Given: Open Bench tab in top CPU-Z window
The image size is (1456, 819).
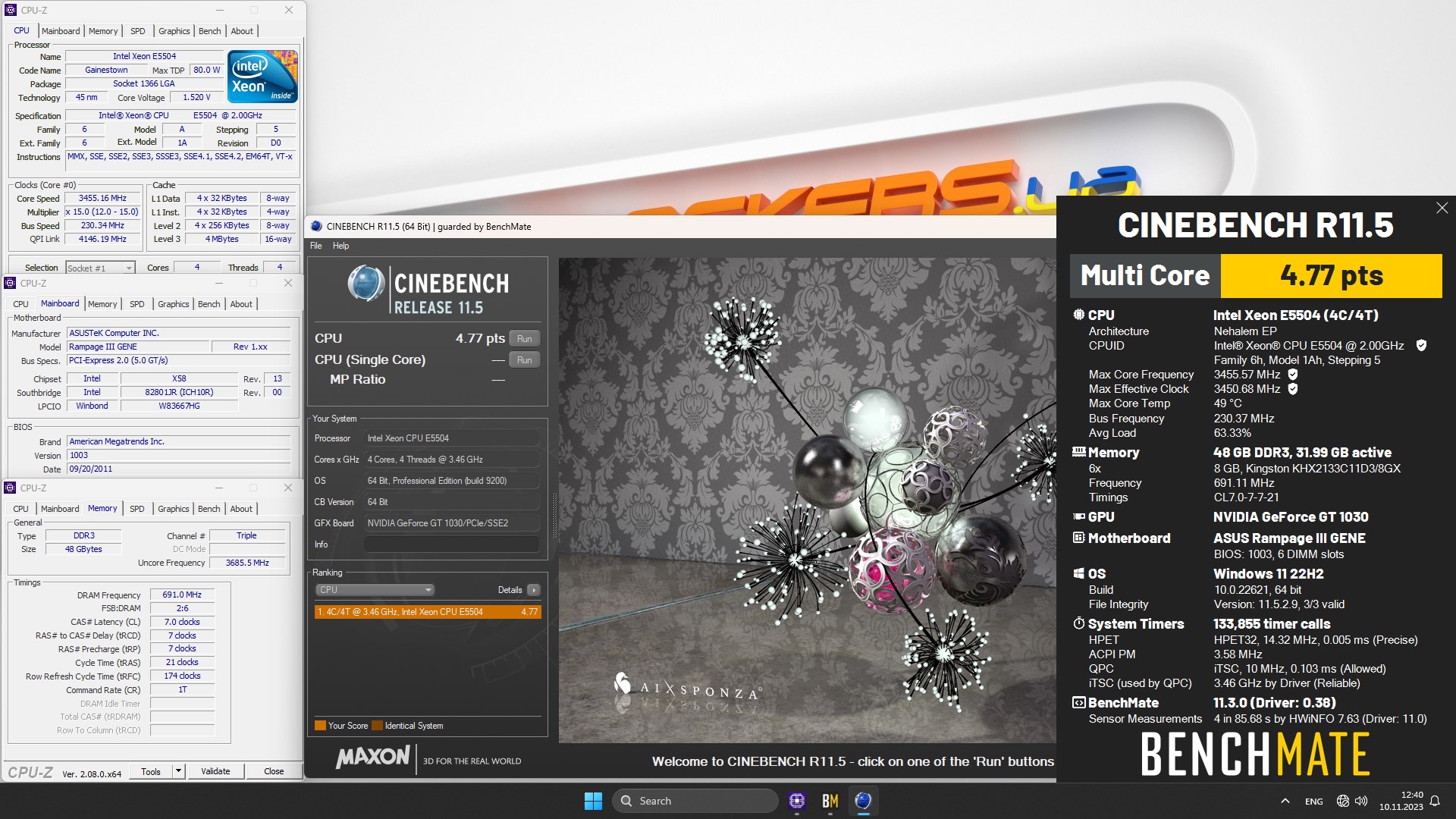Looking at the screenshot, I should pyautogui.click(x=209, y=31).
